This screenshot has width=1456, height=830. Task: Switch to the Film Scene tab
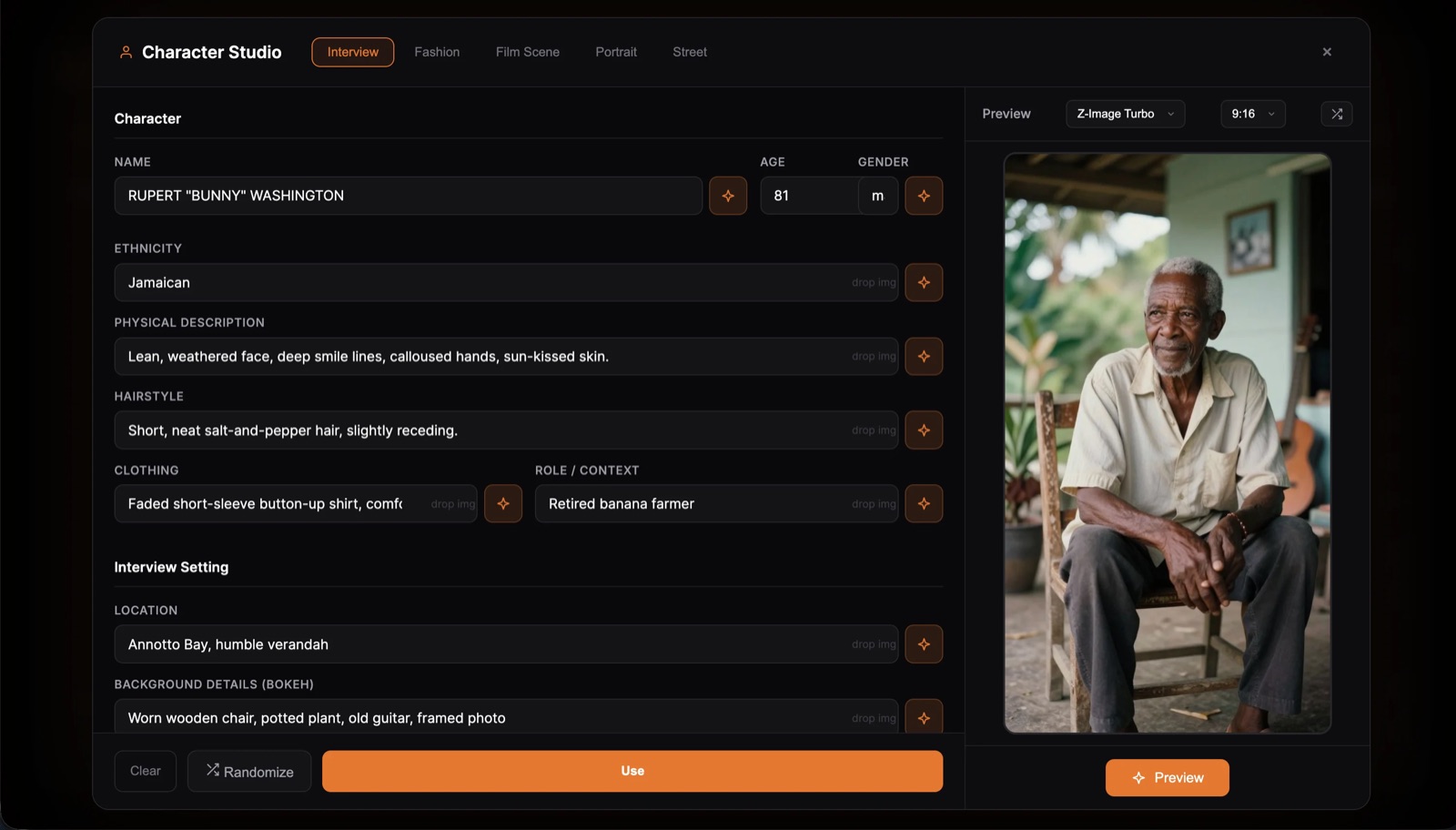(528, 52)
